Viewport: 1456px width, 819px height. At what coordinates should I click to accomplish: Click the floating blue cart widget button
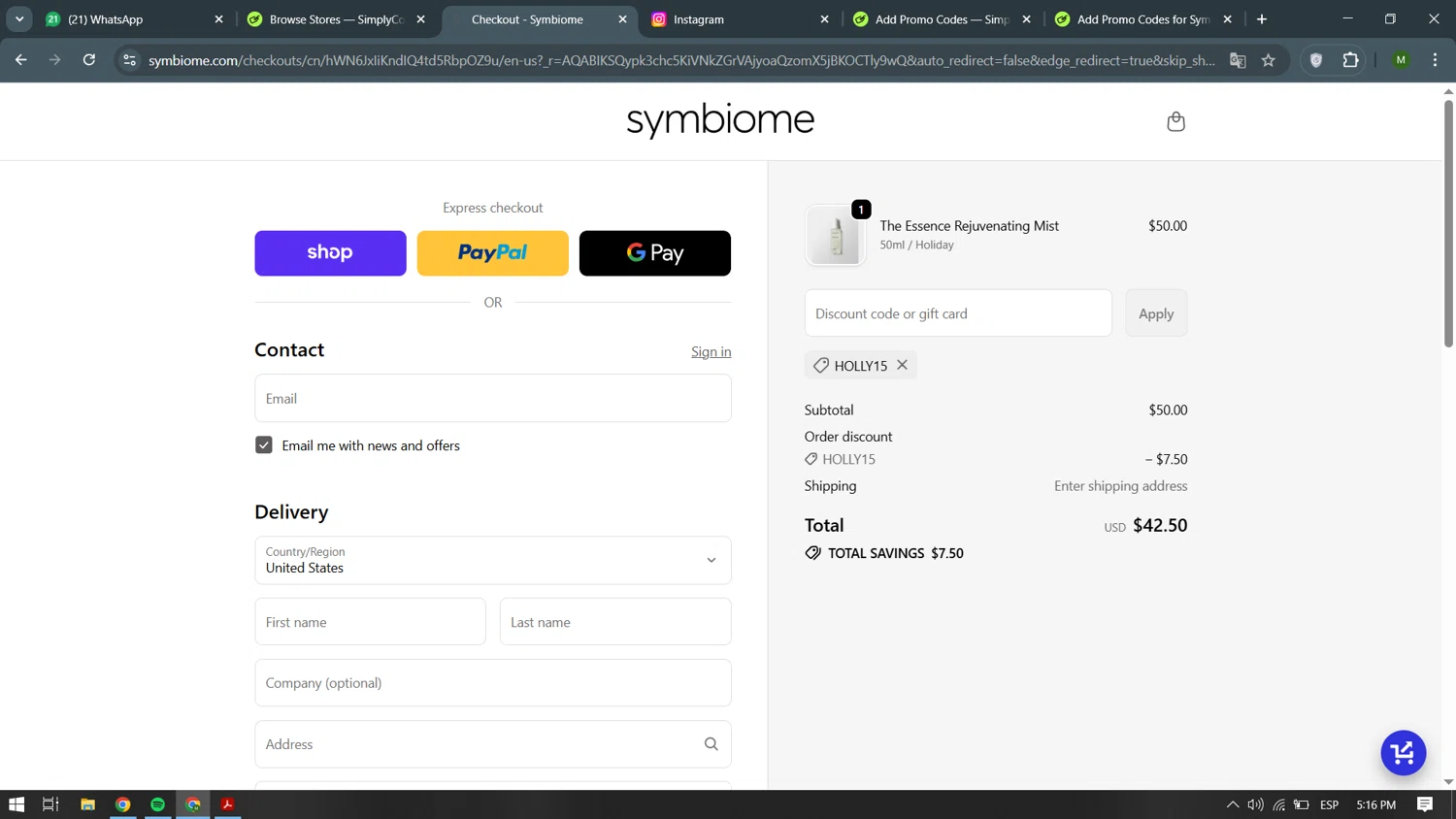1403,753
